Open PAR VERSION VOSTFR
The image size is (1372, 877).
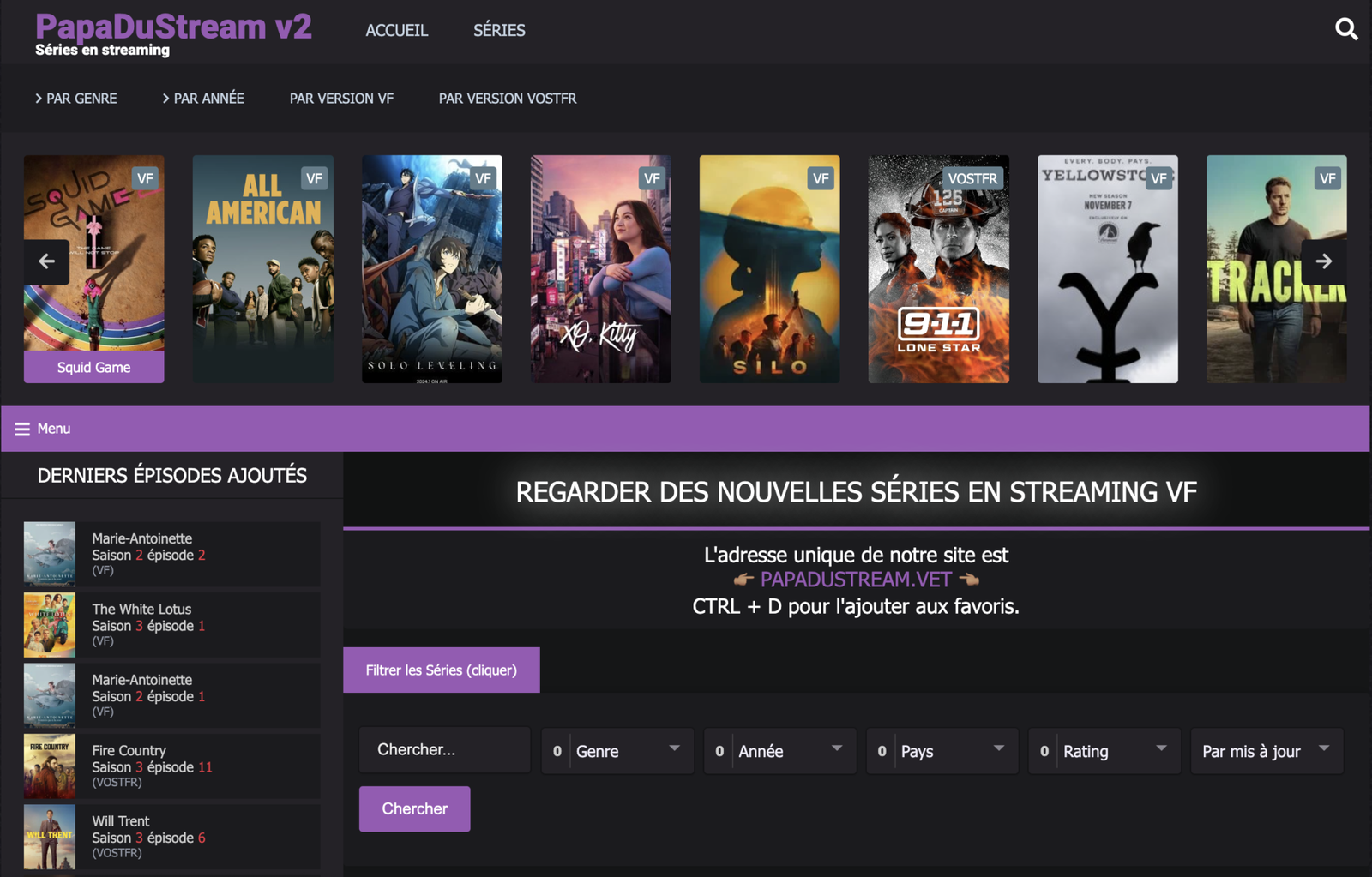508,99
